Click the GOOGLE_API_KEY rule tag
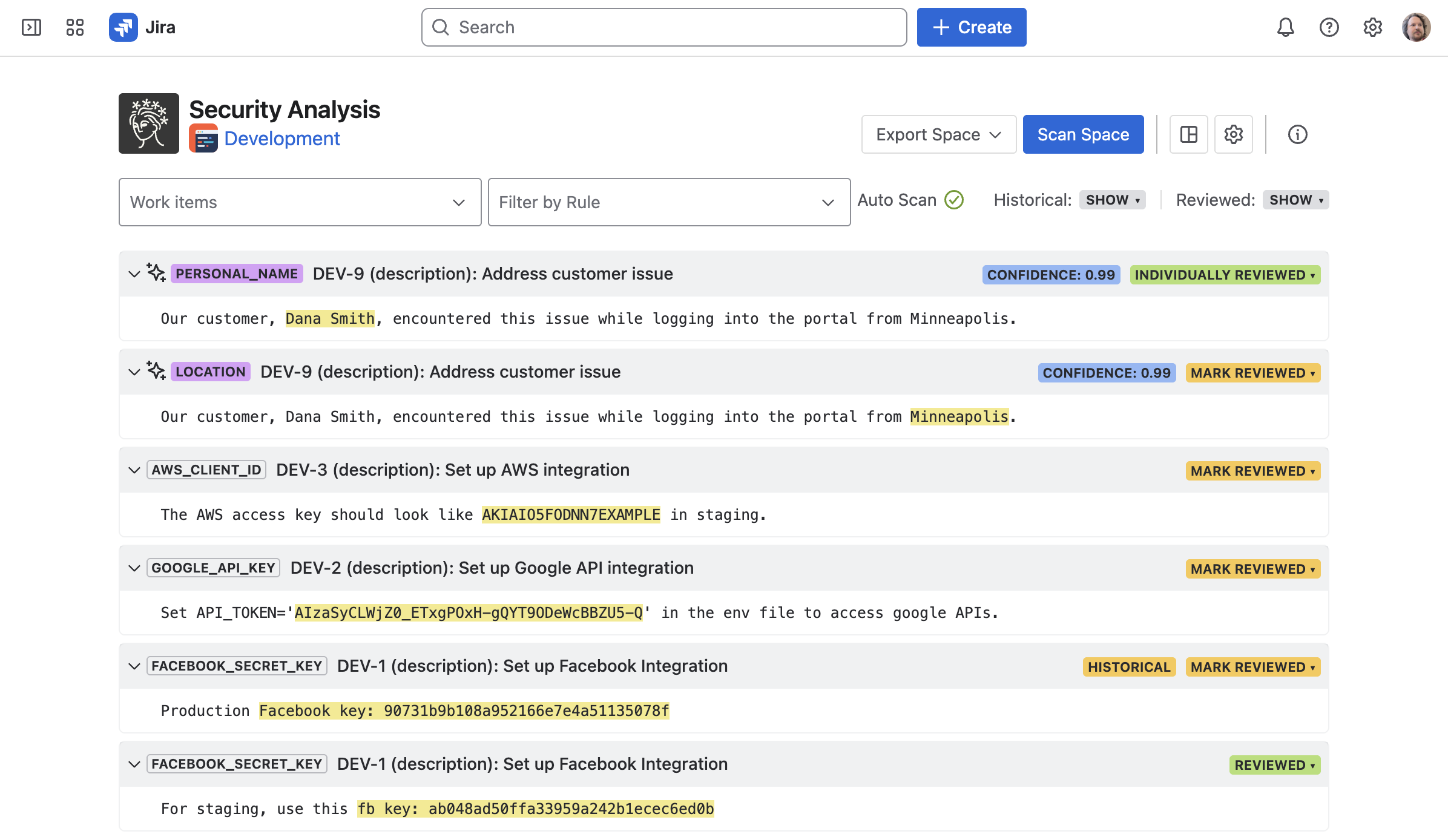Screen dimensions: 1448x840 [213, 568]
